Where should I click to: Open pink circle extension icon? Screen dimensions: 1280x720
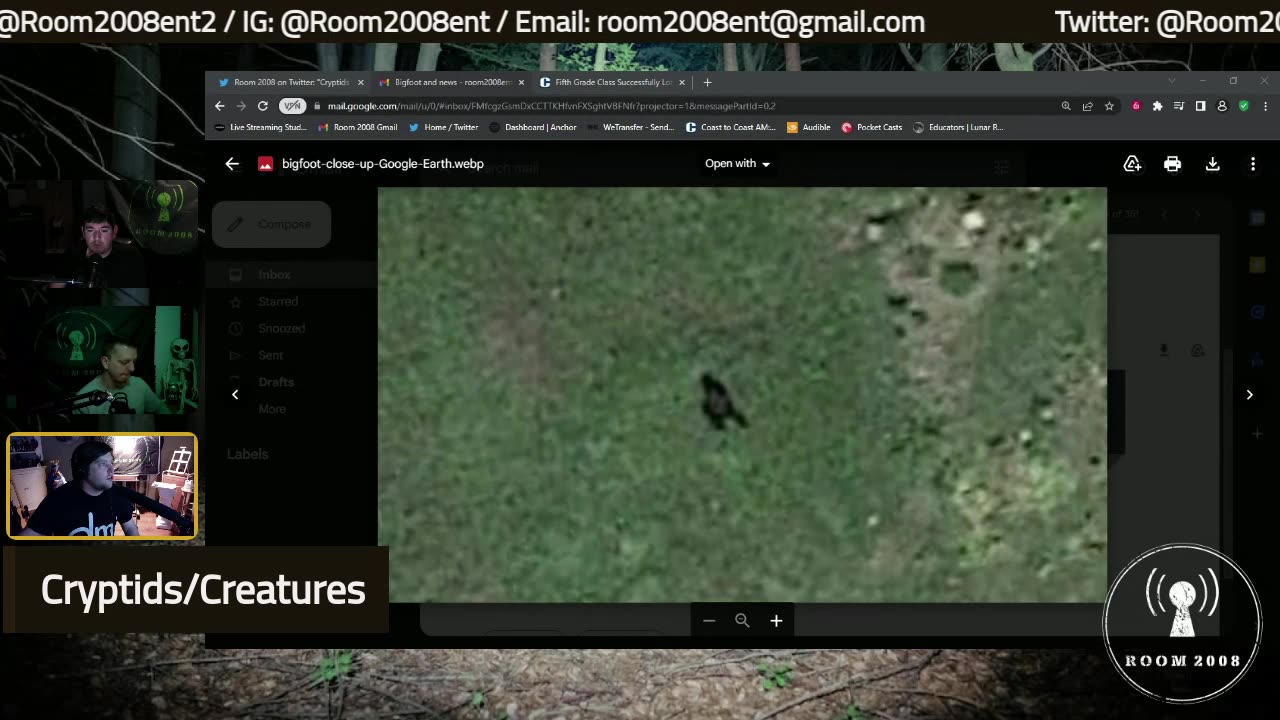coord(1136,106)
